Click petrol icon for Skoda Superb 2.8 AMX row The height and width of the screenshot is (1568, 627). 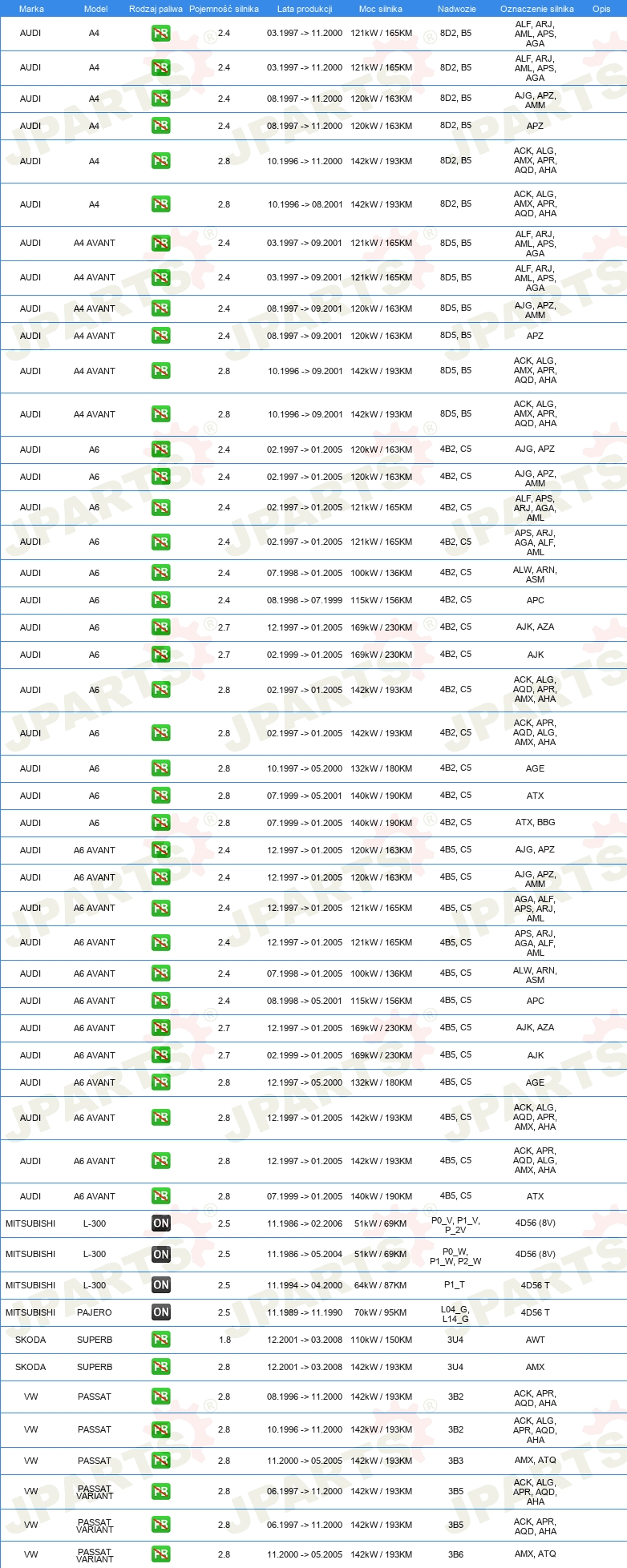[161, 1367]
